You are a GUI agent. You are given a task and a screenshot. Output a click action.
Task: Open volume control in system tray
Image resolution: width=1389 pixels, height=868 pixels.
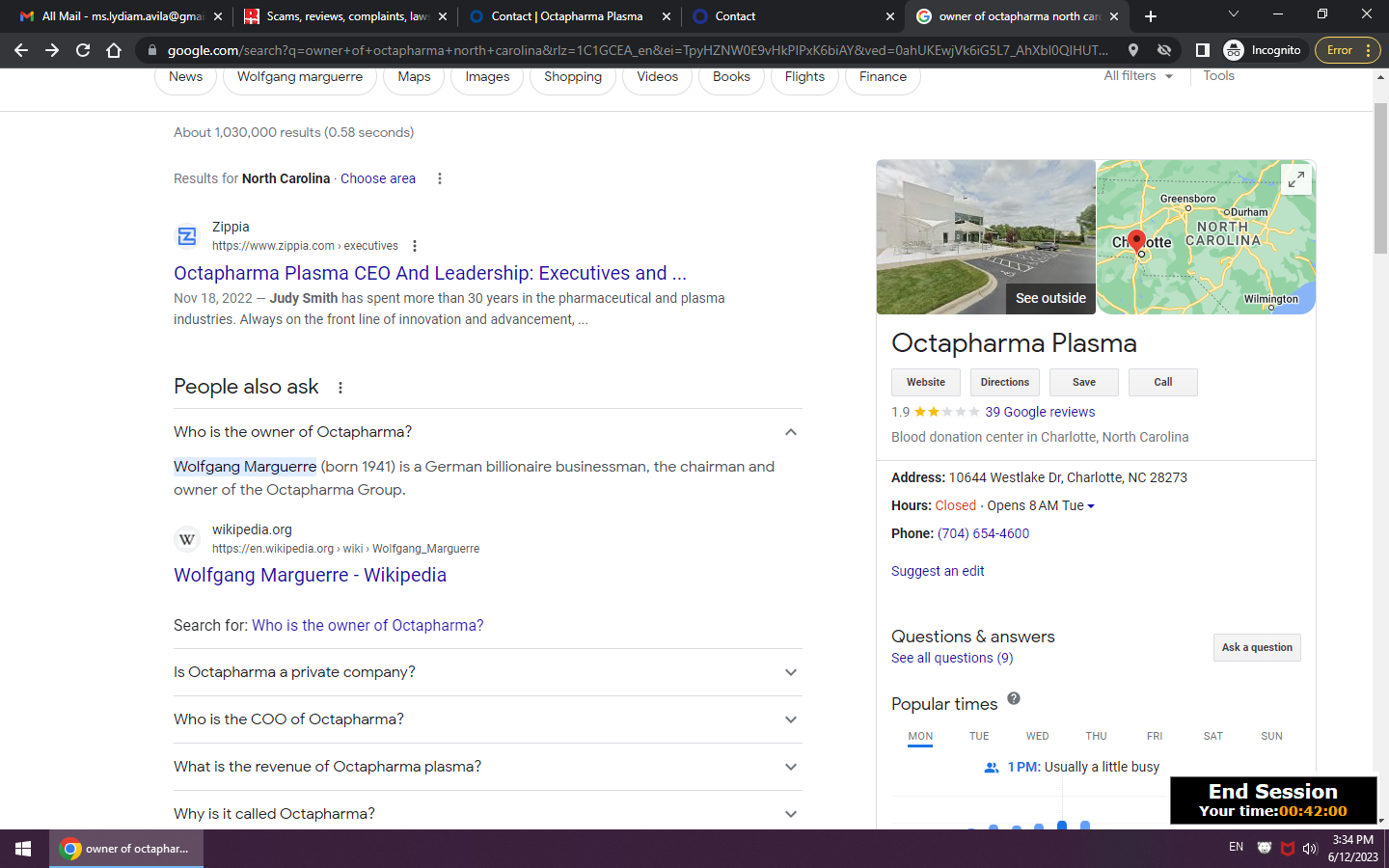(x=1310, y=849)
